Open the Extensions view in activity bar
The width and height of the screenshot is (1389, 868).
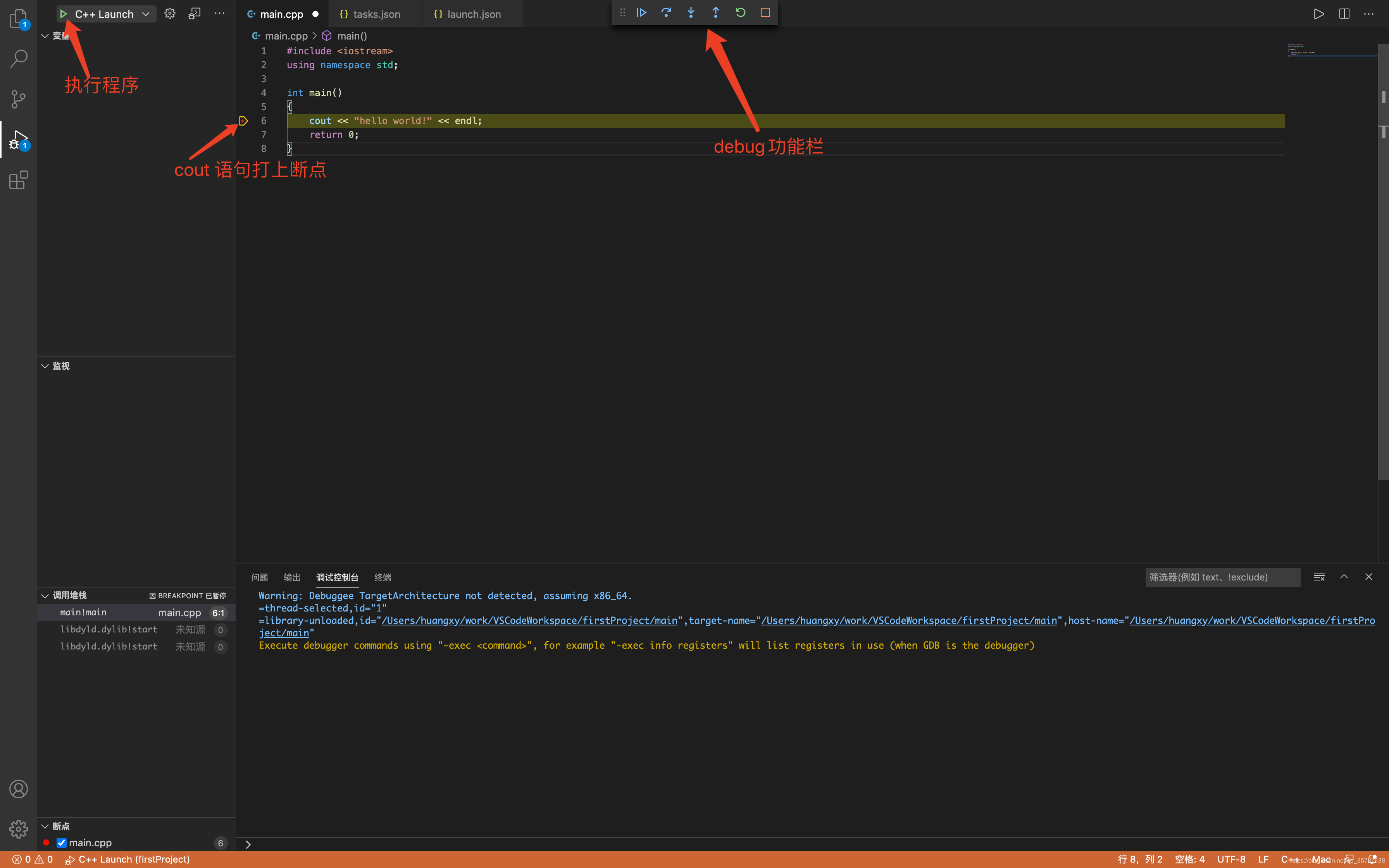pos(18,180)
